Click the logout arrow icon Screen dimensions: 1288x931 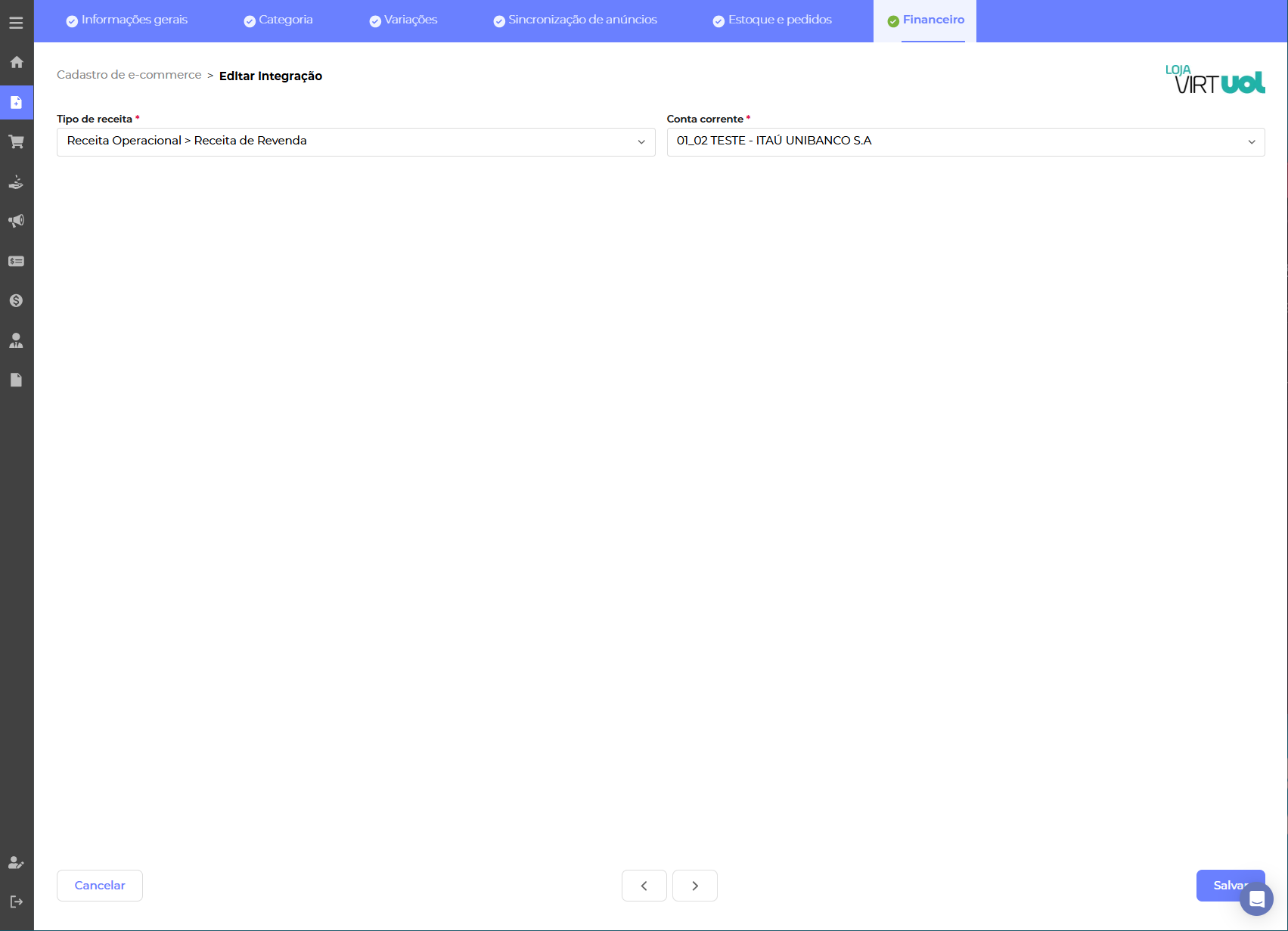(x=16, y=902)
